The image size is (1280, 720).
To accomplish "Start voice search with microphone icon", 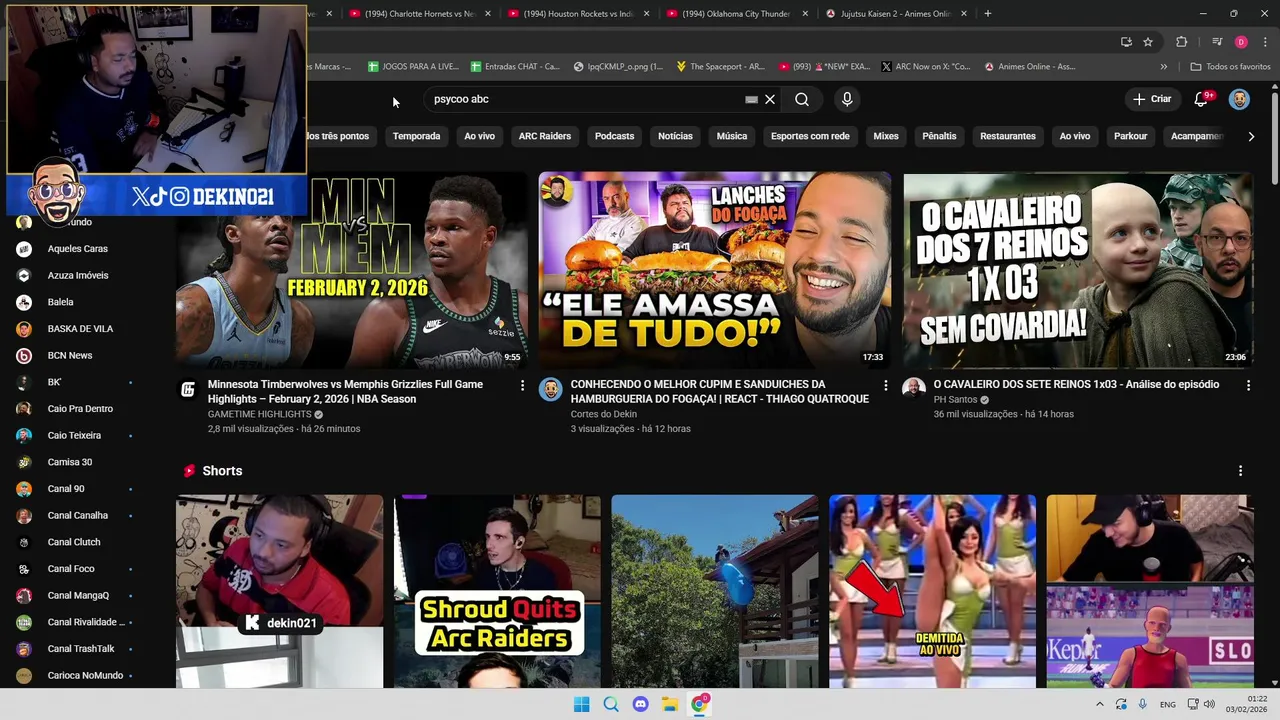I will pyautogui.click(x=847, y=99).
